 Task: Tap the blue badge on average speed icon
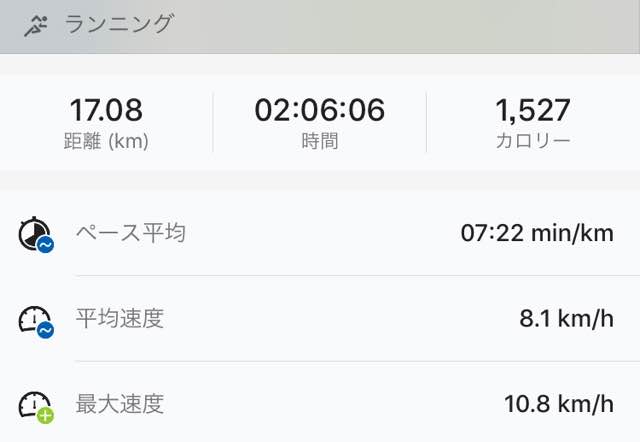point(45,330)
